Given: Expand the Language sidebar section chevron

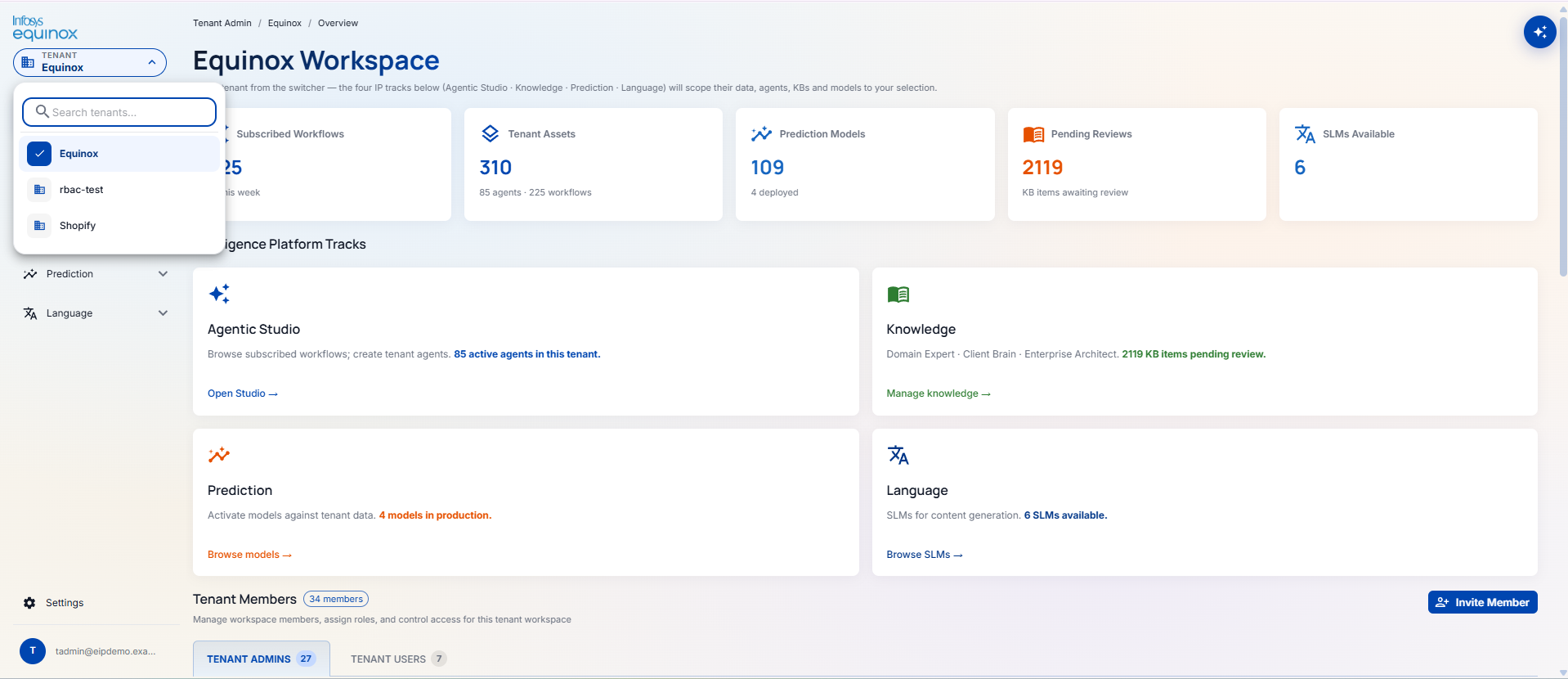Looking at the screenshot, I should 163,313.
